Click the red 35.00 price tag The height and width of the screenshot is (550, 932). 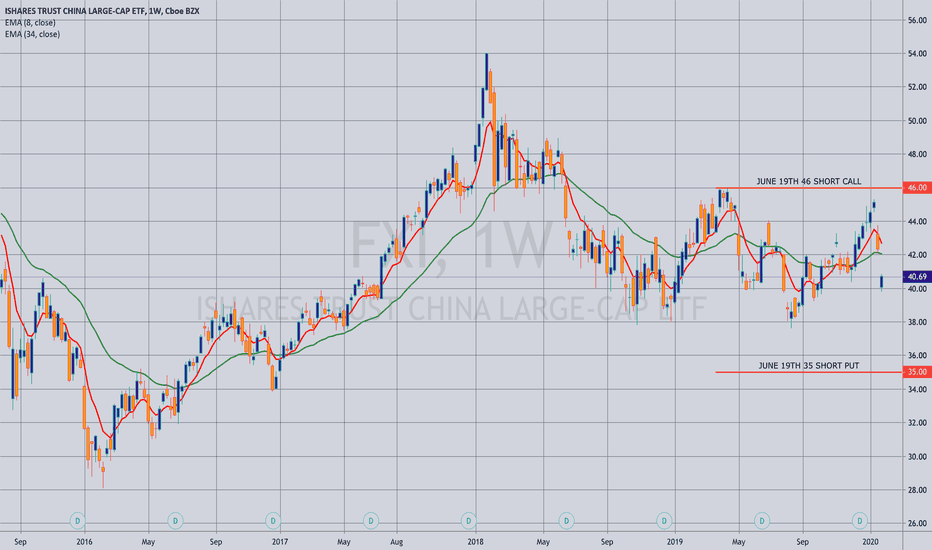point(917,372)
